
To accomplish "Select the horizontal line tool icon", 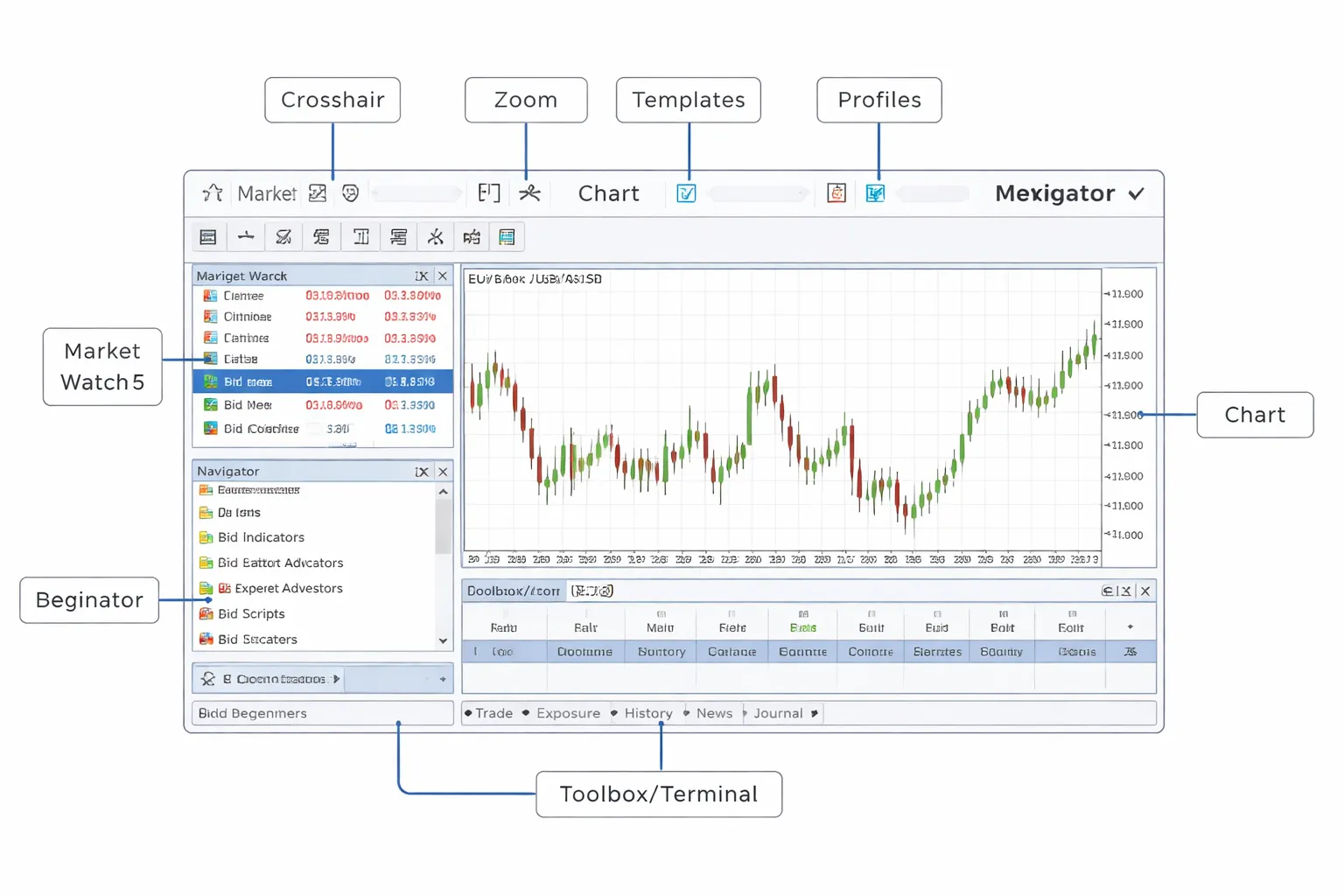I will [x=246, y=237].
